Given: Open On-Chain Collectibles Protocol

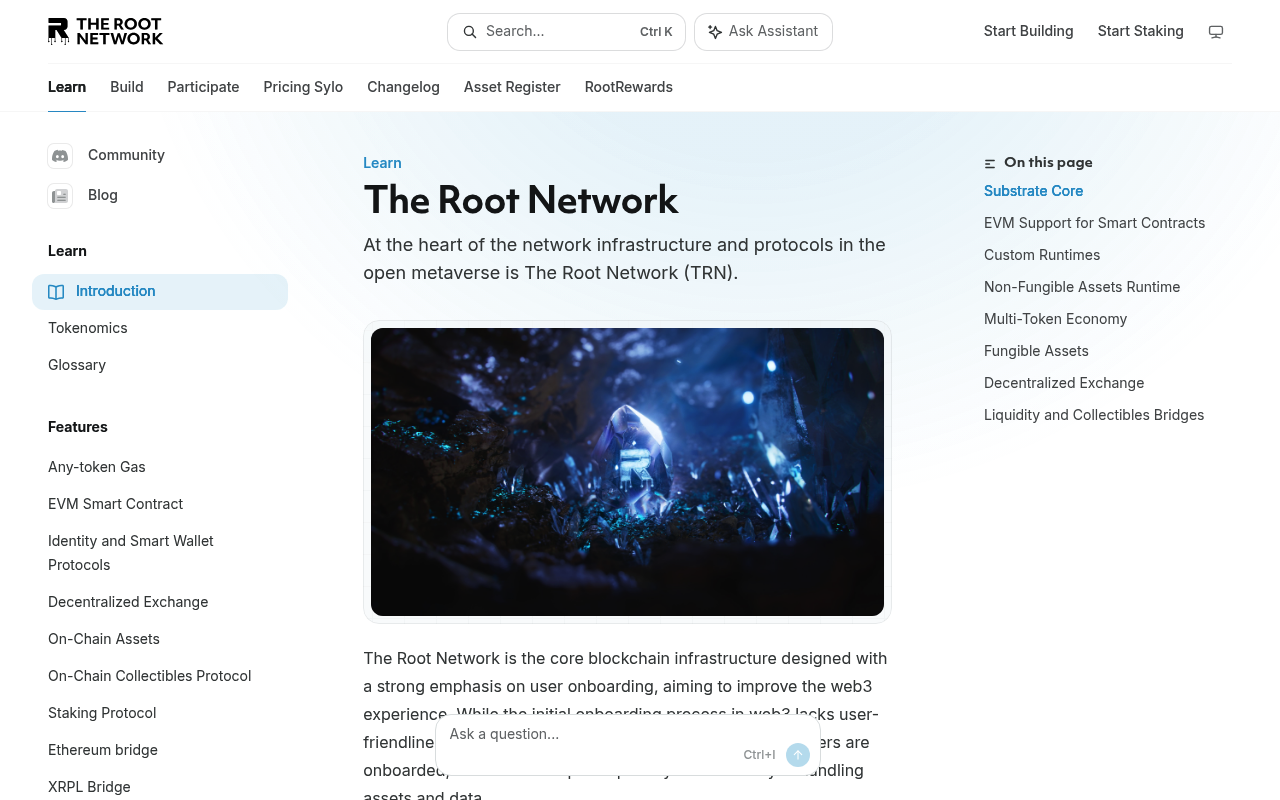Looking at the screenshot, I should pos(150,676).
